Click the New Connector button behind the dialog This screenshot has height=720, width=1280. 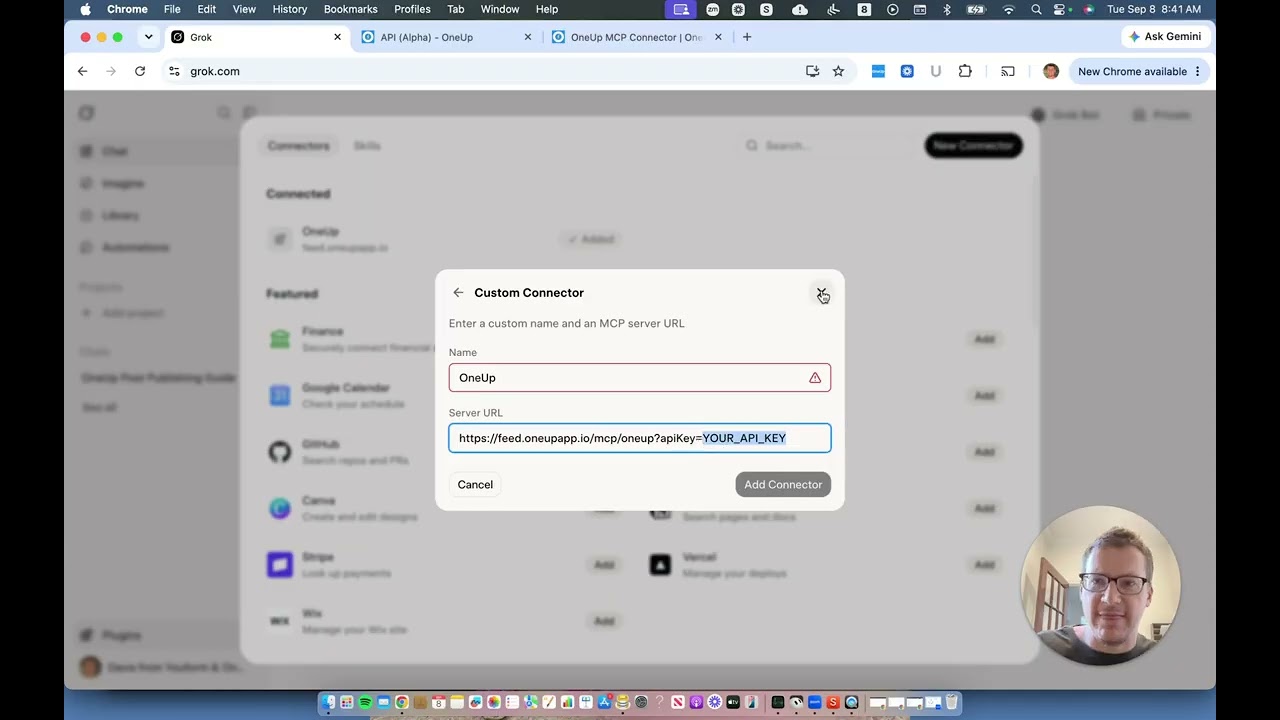[973, 145]
